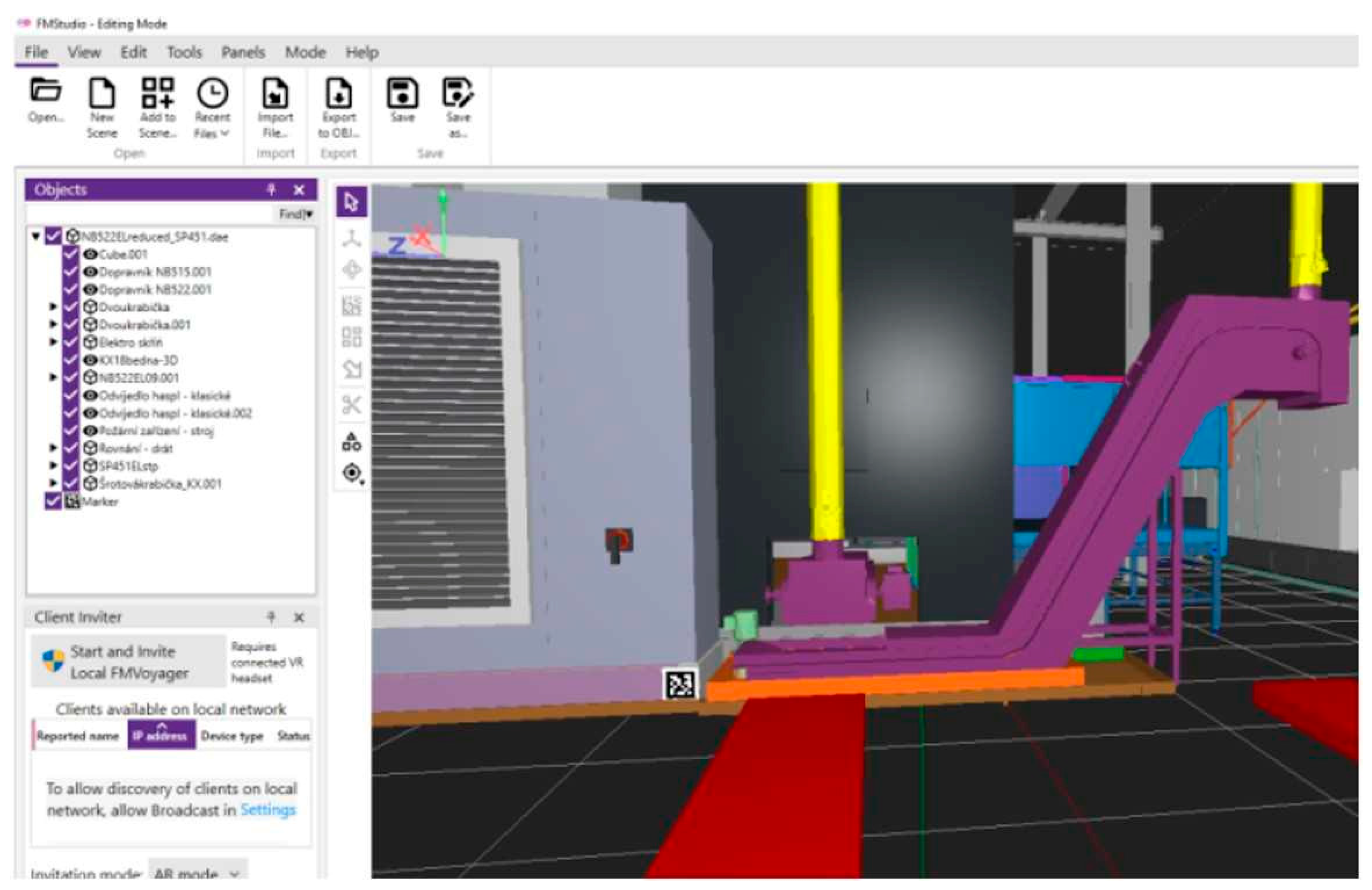Select the arrow pointer tool
Viewport: 1372px width, 890px height.
click(x=351, y=202)
